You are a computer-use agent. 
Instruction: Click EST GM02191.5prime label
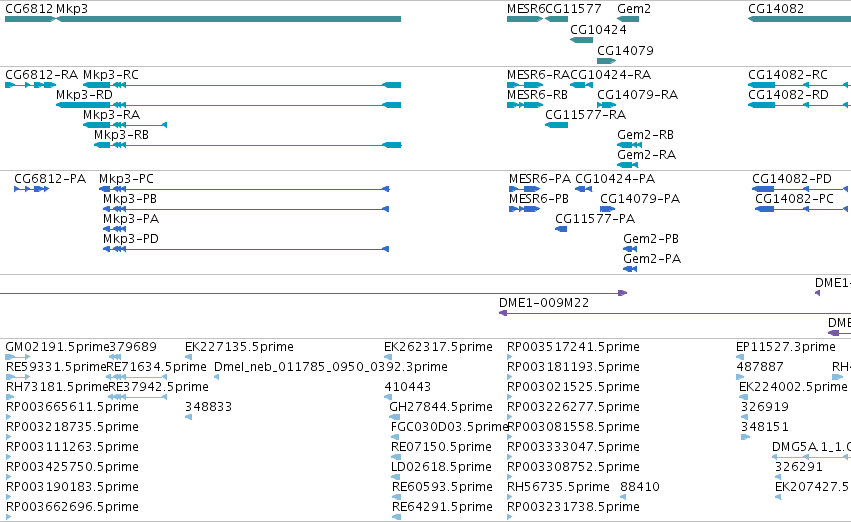coord(57,347)
